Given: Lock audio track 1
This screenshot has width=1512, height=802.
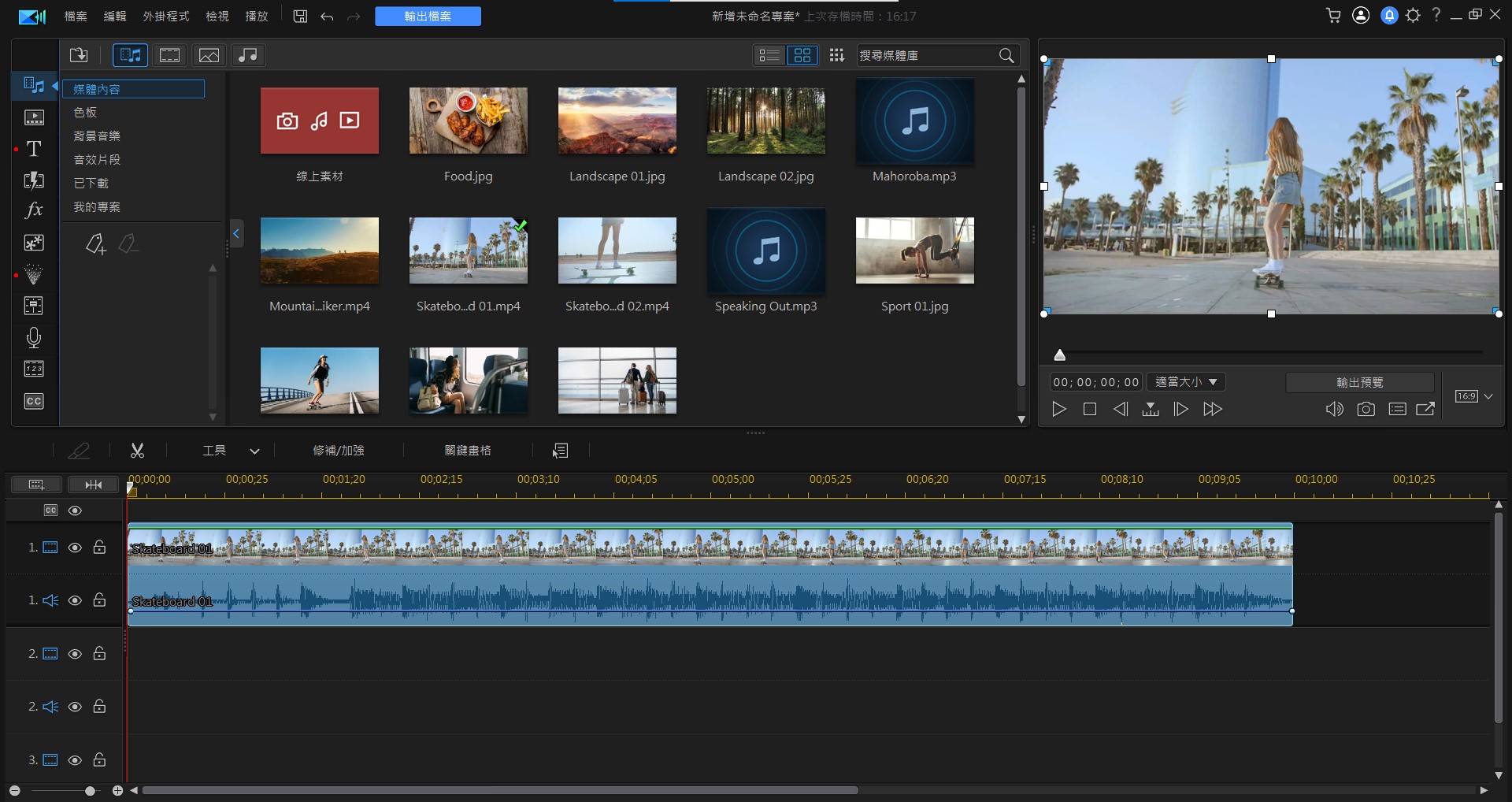Looking at the screenshot, I should (99, 600).
